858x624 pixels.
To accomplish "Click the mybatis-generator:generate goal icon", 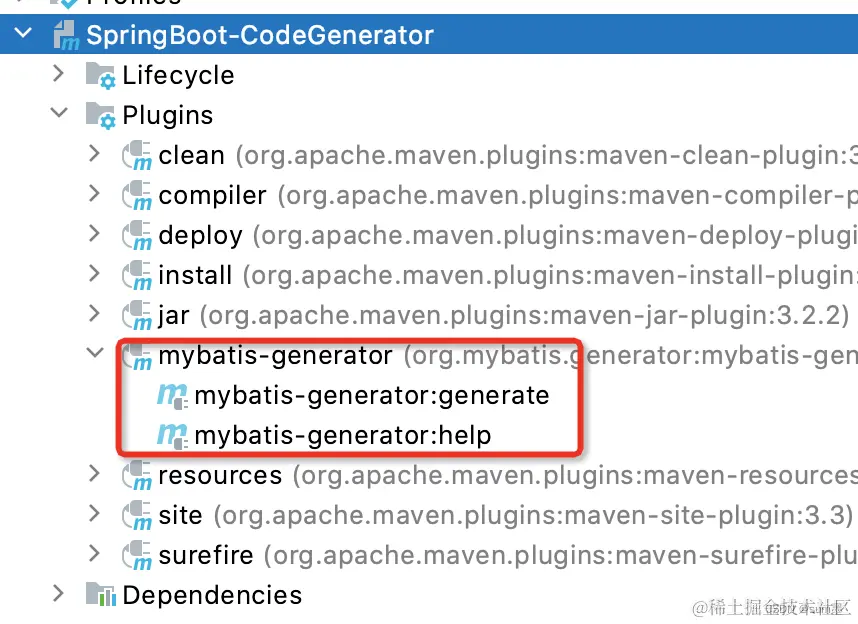I will 172,395.
